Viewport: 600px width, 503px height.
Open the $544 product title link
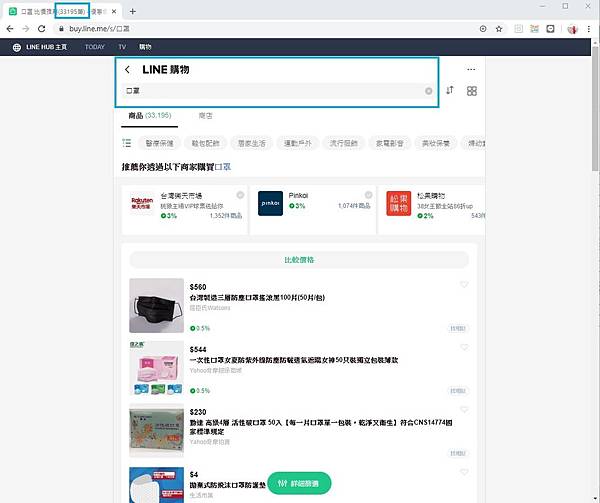[x=294, y=360]
